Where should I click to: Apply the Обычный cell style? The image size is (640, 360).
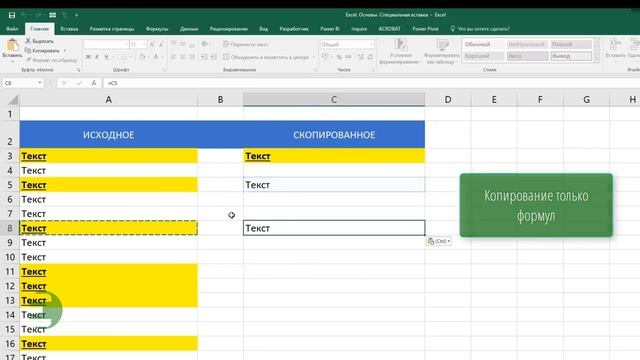click(484, 44)
